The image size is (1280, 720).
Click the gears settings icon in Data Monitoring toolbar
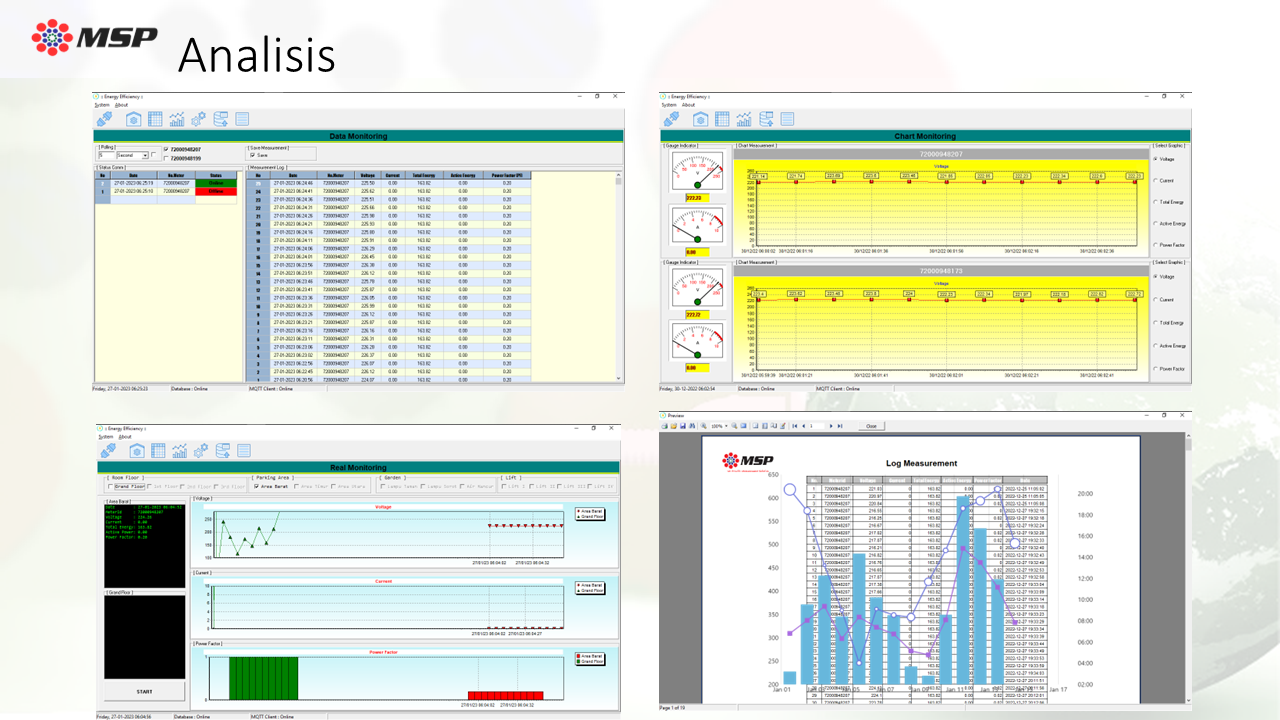[x=199, y=119]
